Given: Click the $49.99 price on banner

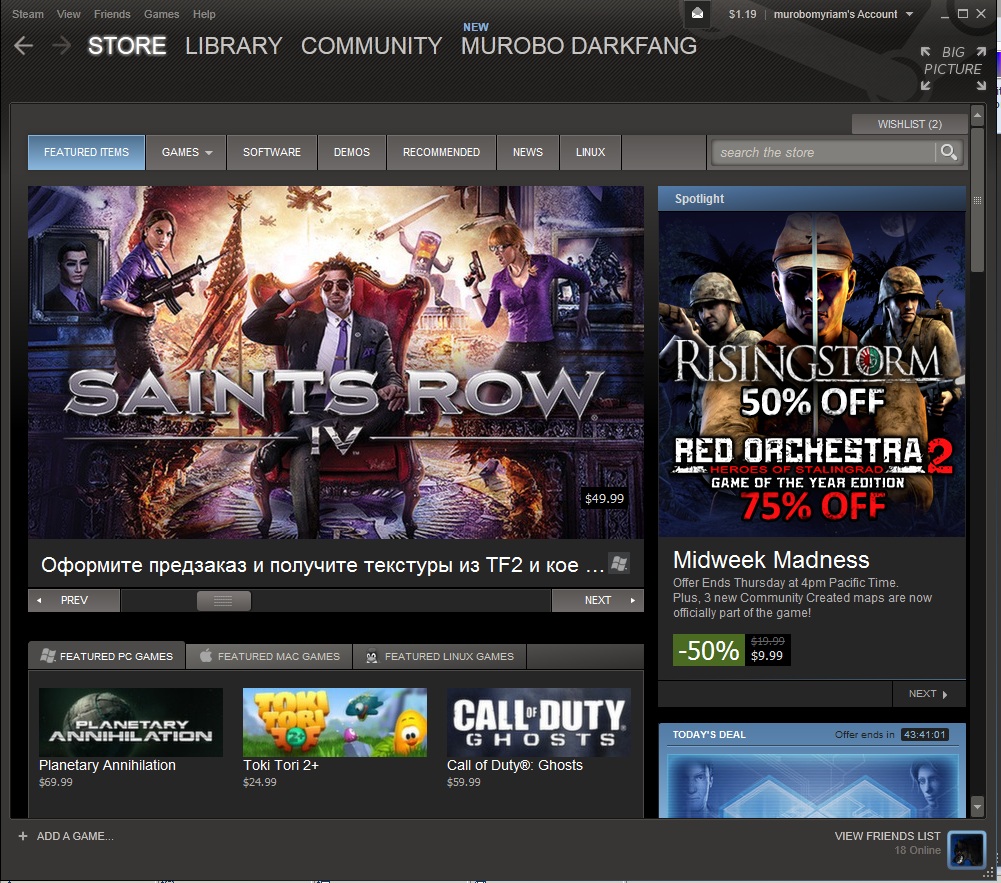Looking at the screenshot, I should tap(605, 499).
